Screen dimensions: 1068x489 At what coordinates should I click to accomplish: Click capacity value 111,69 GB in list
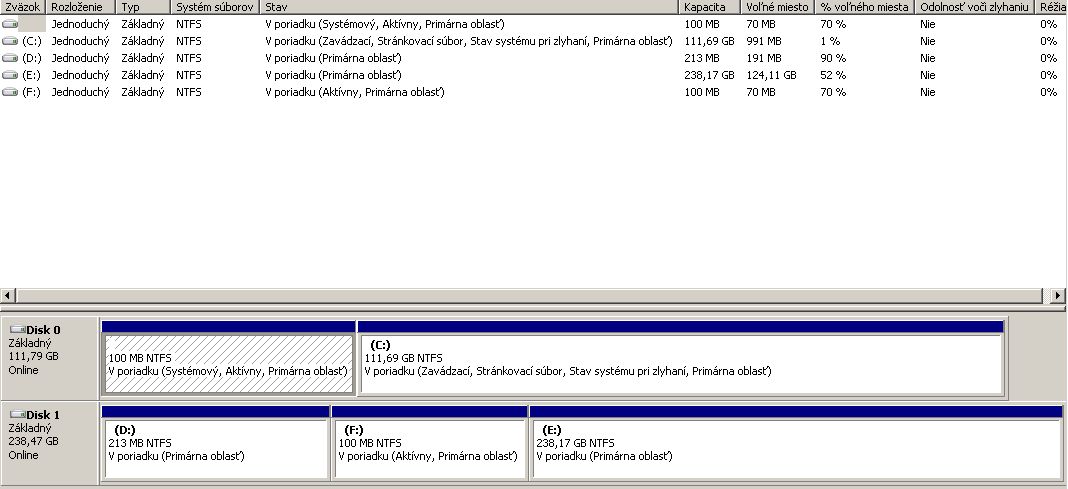click(x=709, y=41)
